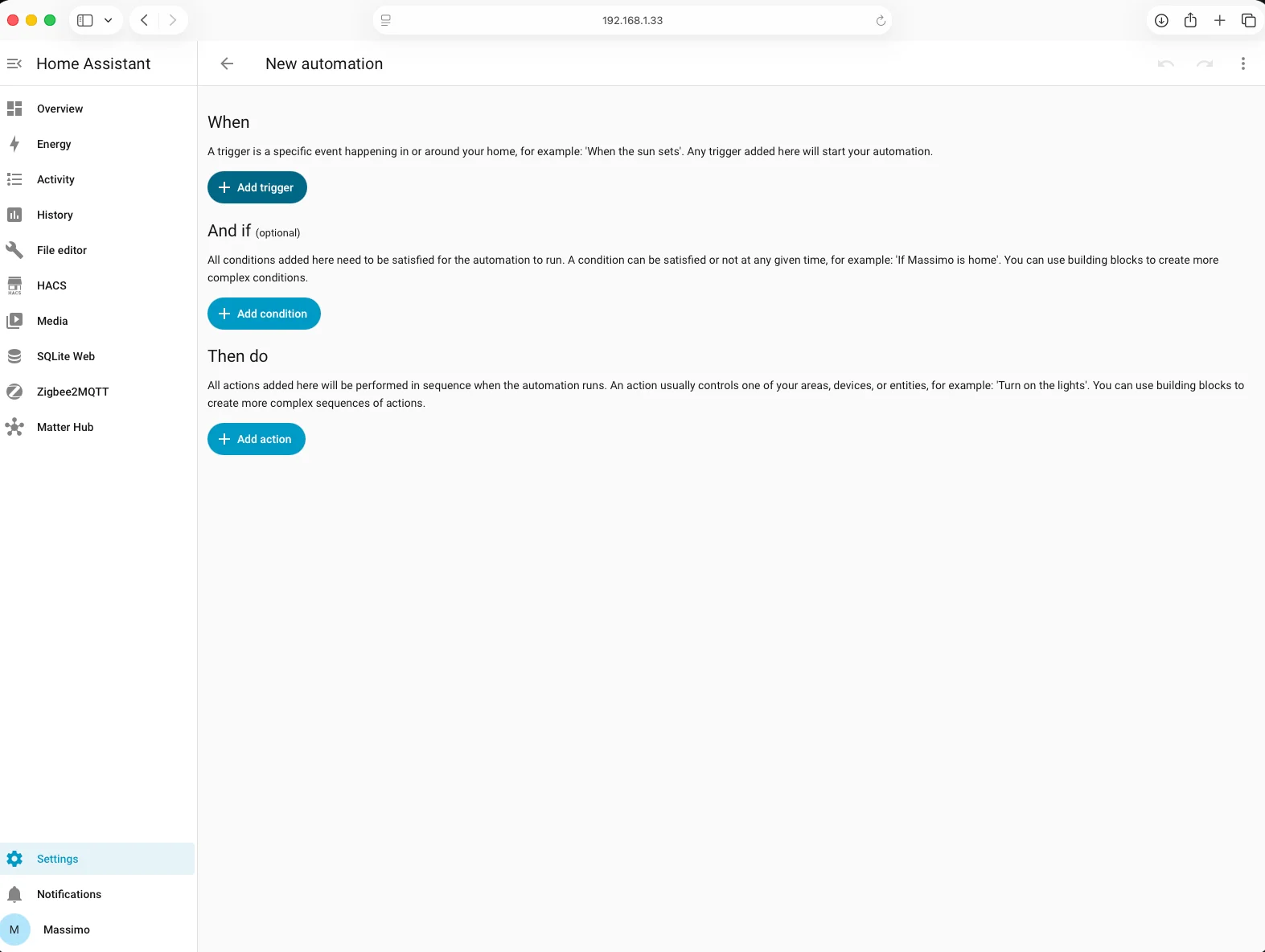Select Activity in the sidebar
Viewport: 1265px width, 952px height.
tap(97, 179)
